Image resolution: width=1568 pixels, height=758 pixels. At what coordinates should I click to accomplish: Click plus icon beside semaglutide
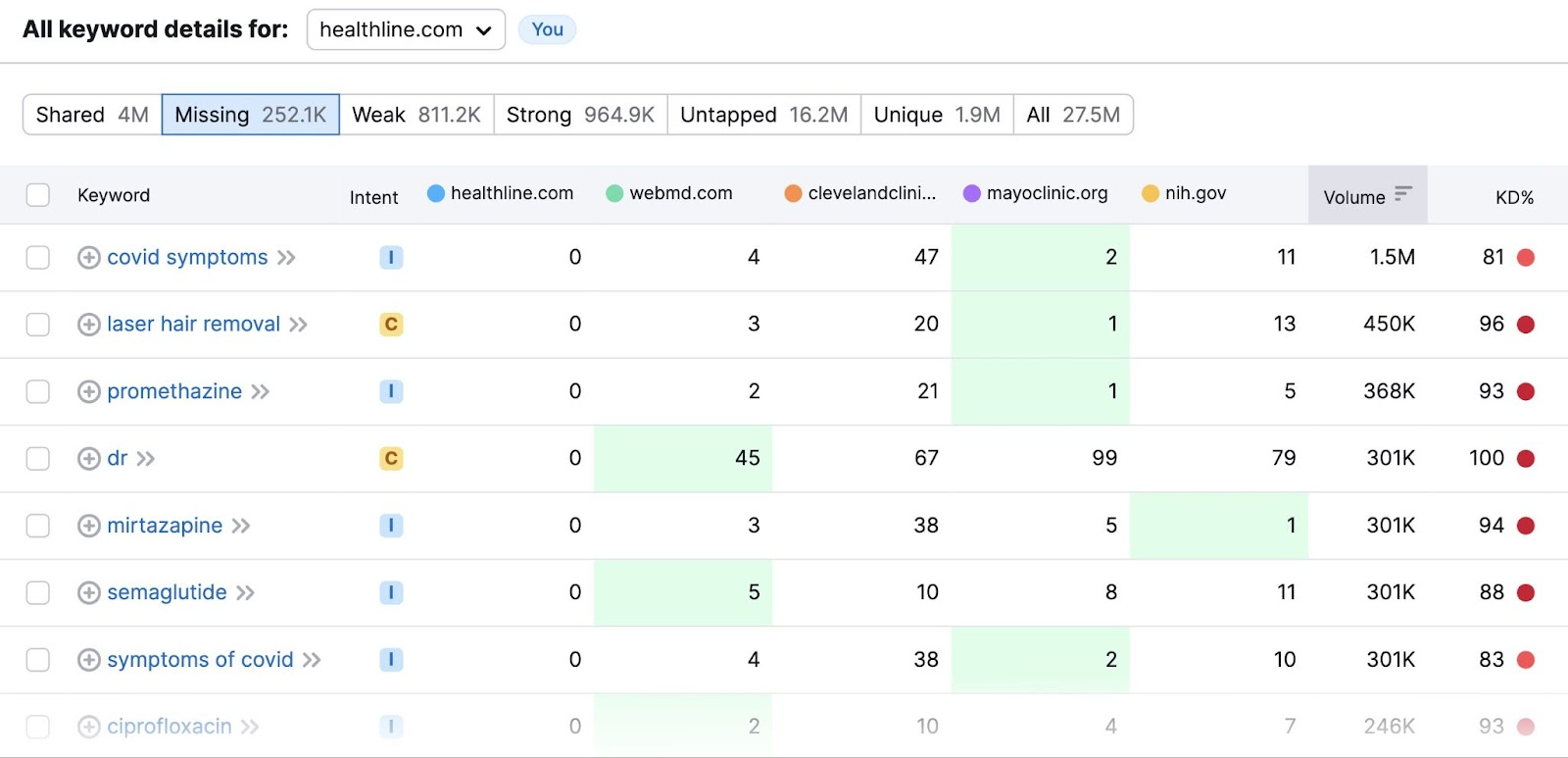(89, 592)
